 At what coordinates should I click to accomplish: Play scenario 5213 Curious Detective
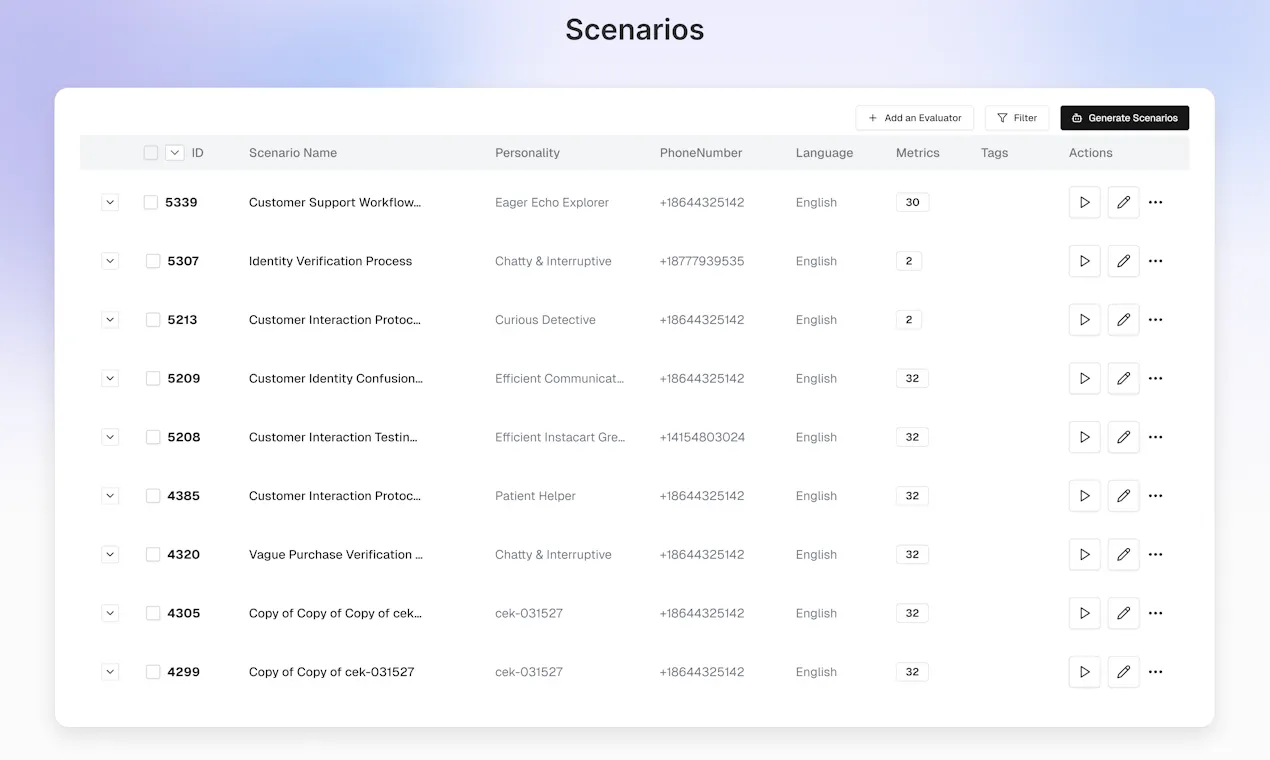tap(1084, 320)
